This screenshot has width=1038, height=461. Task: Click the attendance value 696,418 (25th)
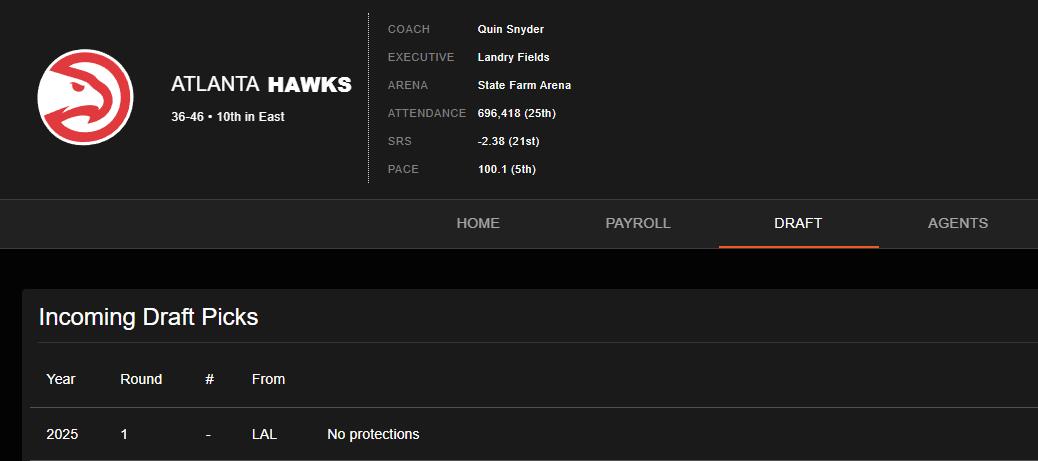coord(517,113)
